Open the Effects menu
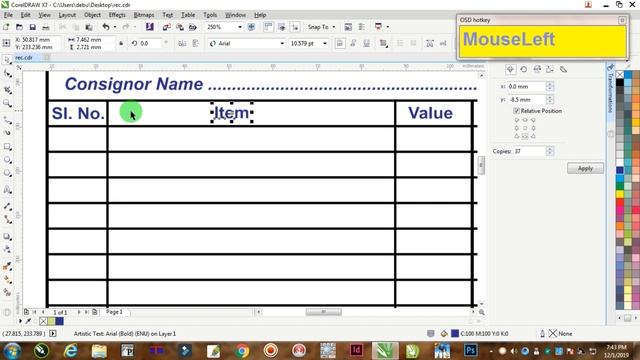 [x=117, y=15]
